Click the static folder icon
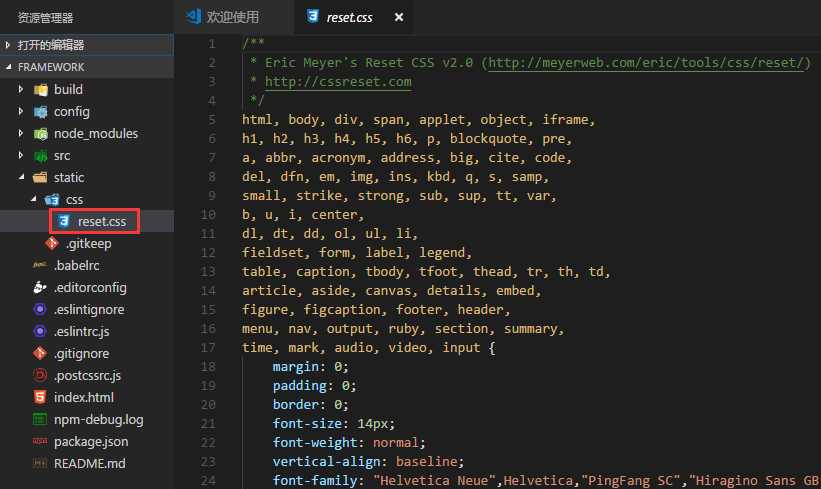The height and width of the screenshot is (489, 821). (40, 178)
